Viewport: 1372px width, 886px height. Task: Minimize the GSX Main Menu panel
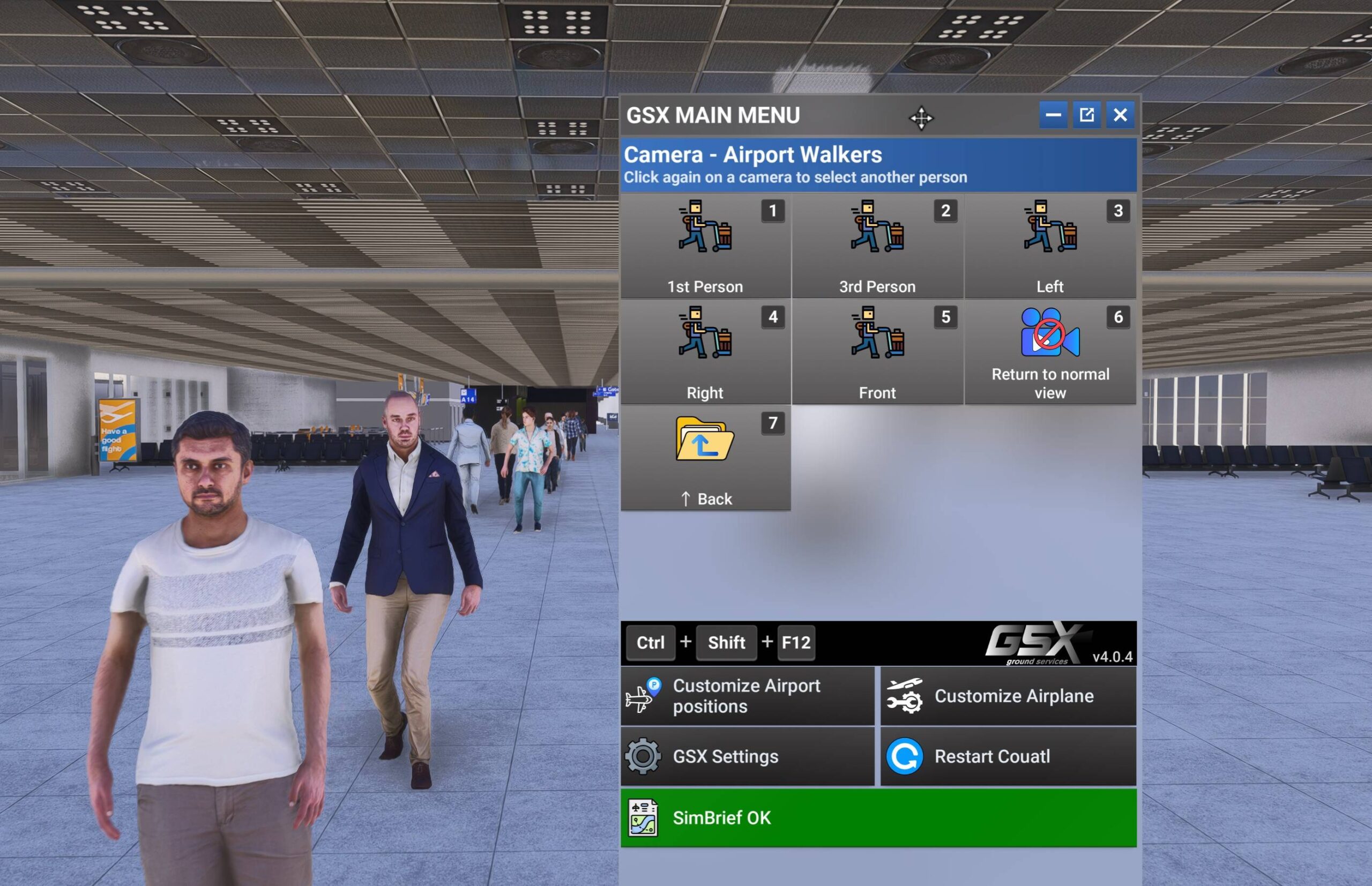[x=1053, y=115]
